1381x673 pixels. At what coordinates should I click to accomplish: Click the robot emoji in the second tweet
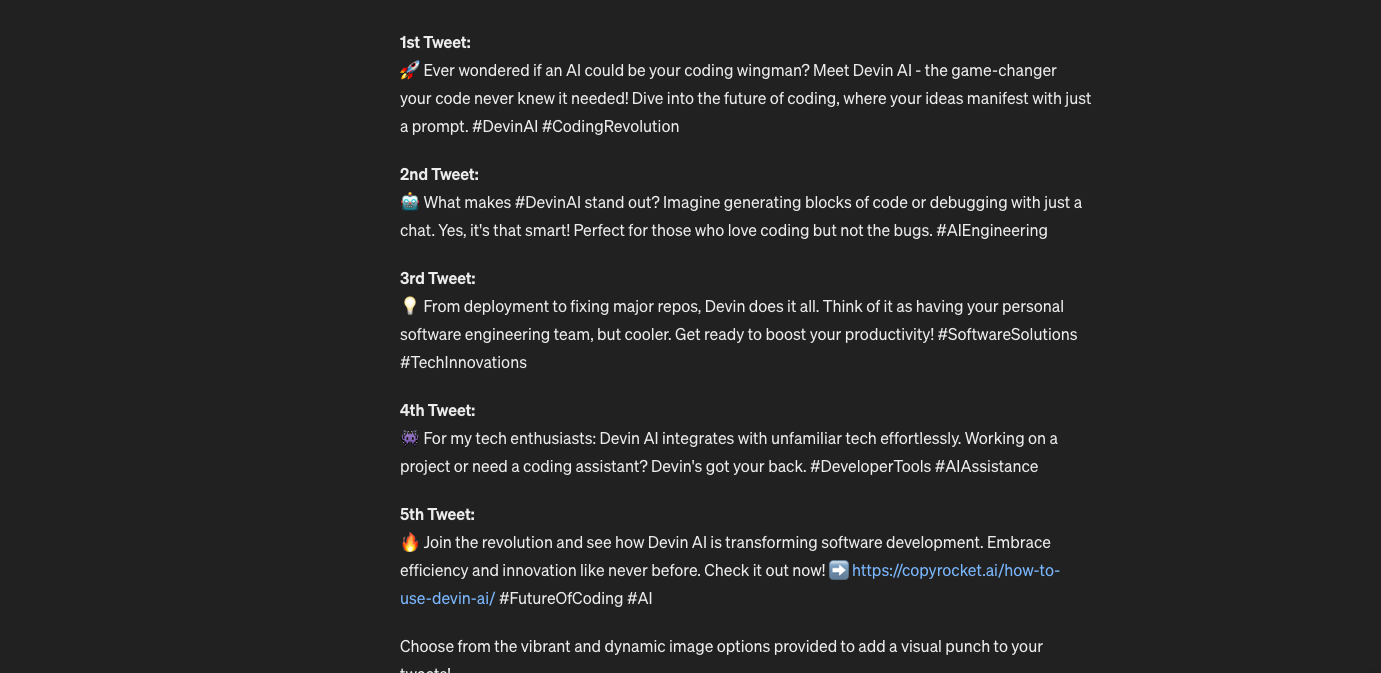(x=409, y=202)
